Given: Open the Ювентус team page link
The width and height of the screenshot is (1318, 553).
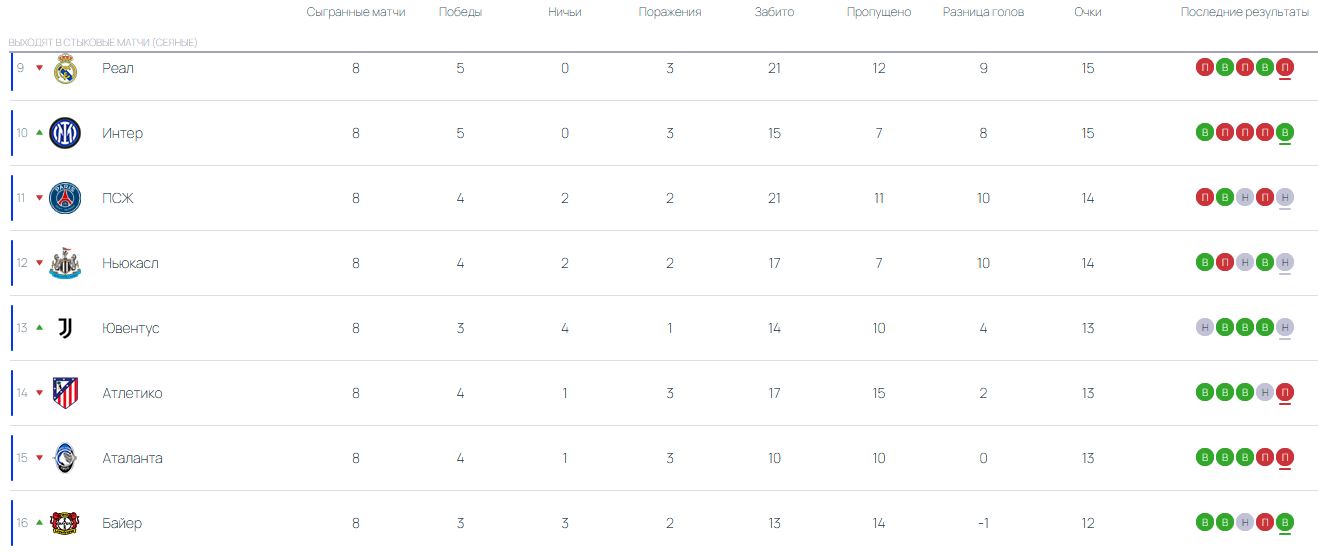Looking at the screenshot, I should point(131,328).
